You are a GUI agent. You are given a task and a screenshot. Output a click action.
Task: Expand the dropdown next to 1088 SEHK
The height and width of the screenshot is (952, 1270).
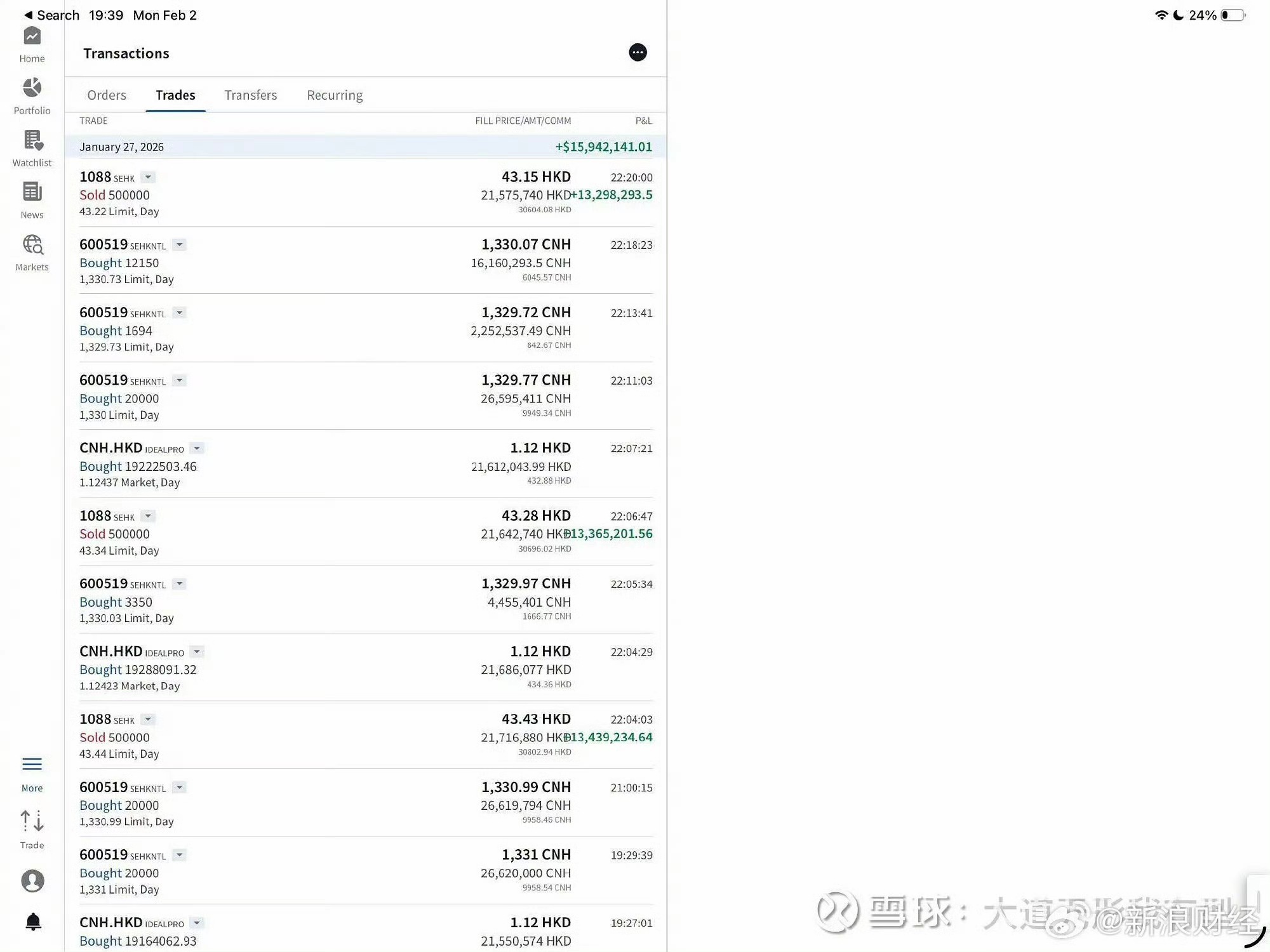coord(147,177)
